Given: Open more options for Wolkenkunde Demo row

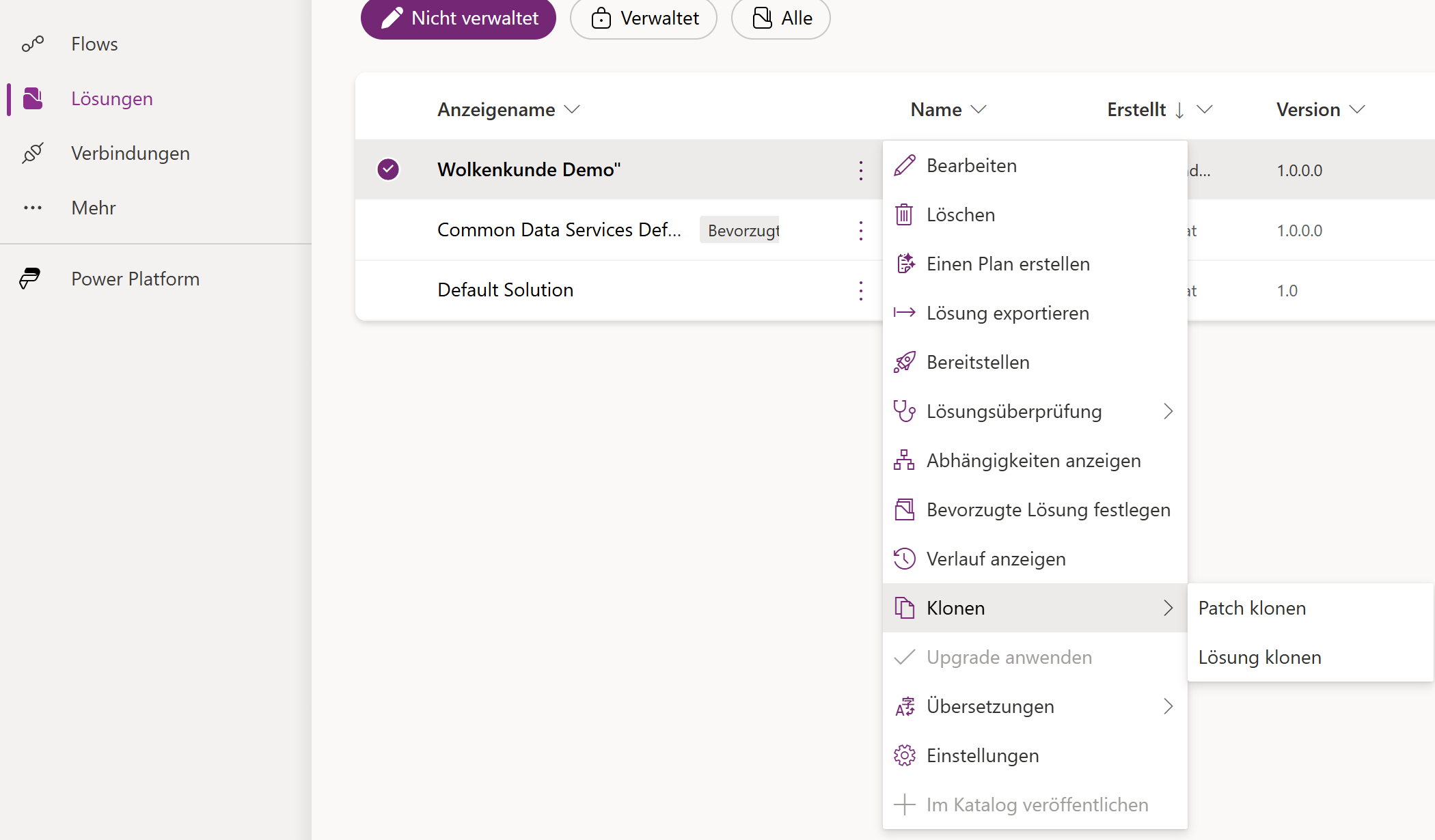Looking at the screenshot, I should click(861, 170).
